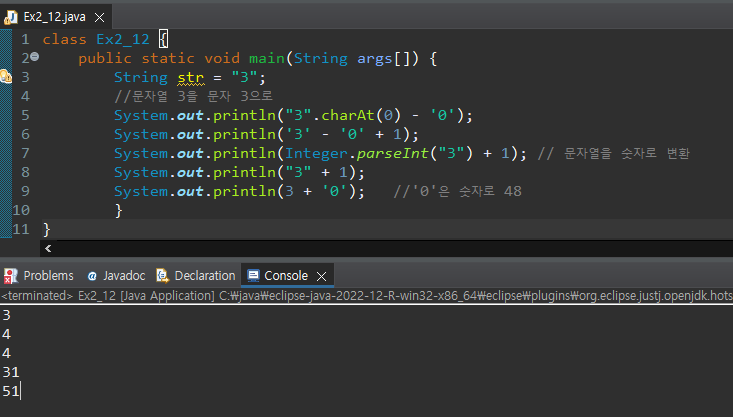Screen dimensions: 733x417
Task: Click the Declaration tab icon
Action: coord(162,276)
